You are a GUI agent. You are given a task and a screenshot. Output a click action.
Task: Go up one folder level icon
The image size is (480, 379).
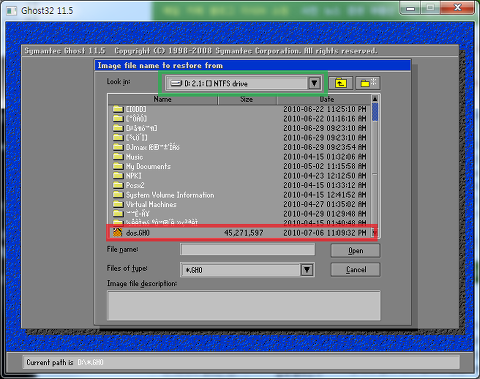341,83
